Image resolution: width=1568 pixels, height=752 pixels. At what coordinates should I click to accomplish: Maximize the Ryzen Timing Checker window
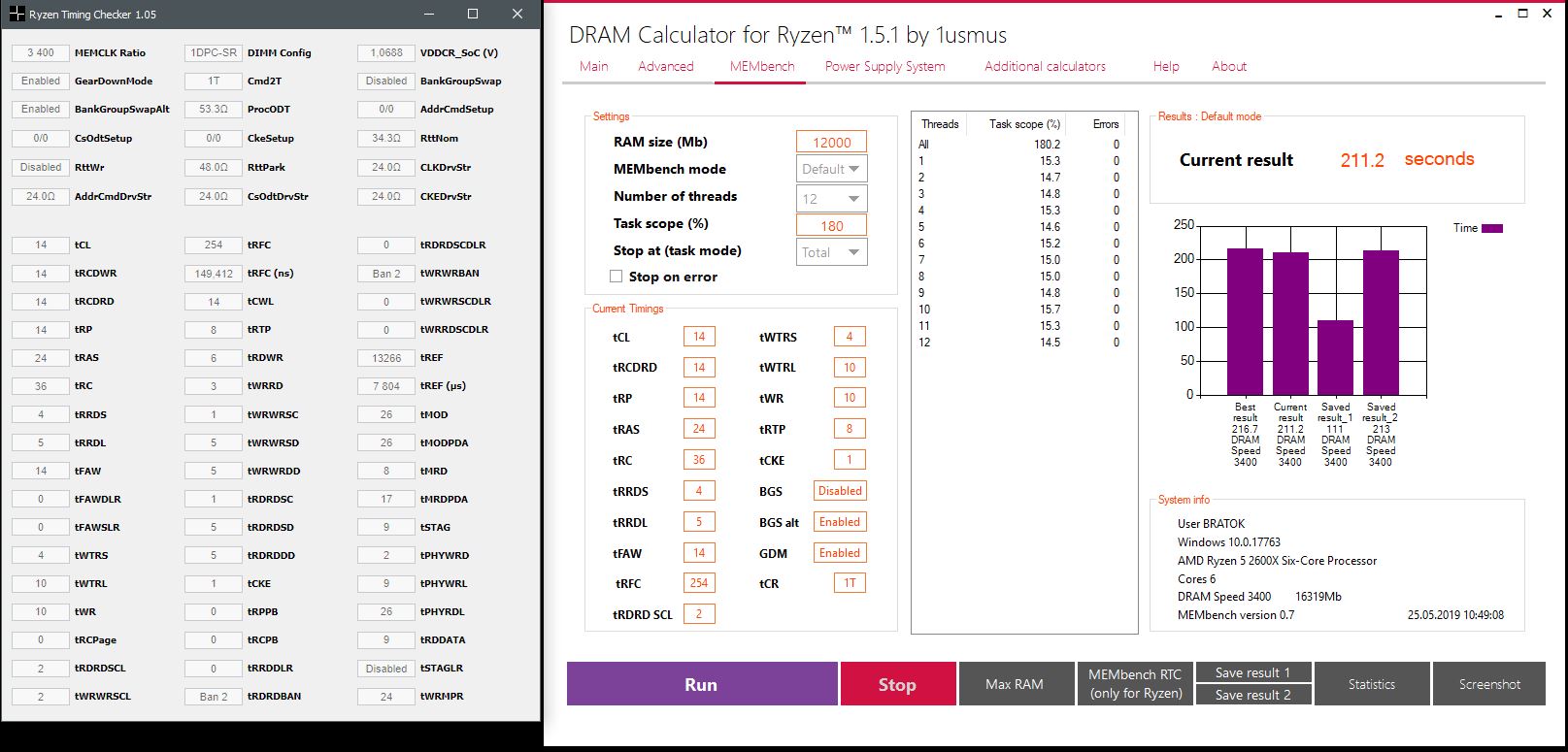(x=473, y=15)
